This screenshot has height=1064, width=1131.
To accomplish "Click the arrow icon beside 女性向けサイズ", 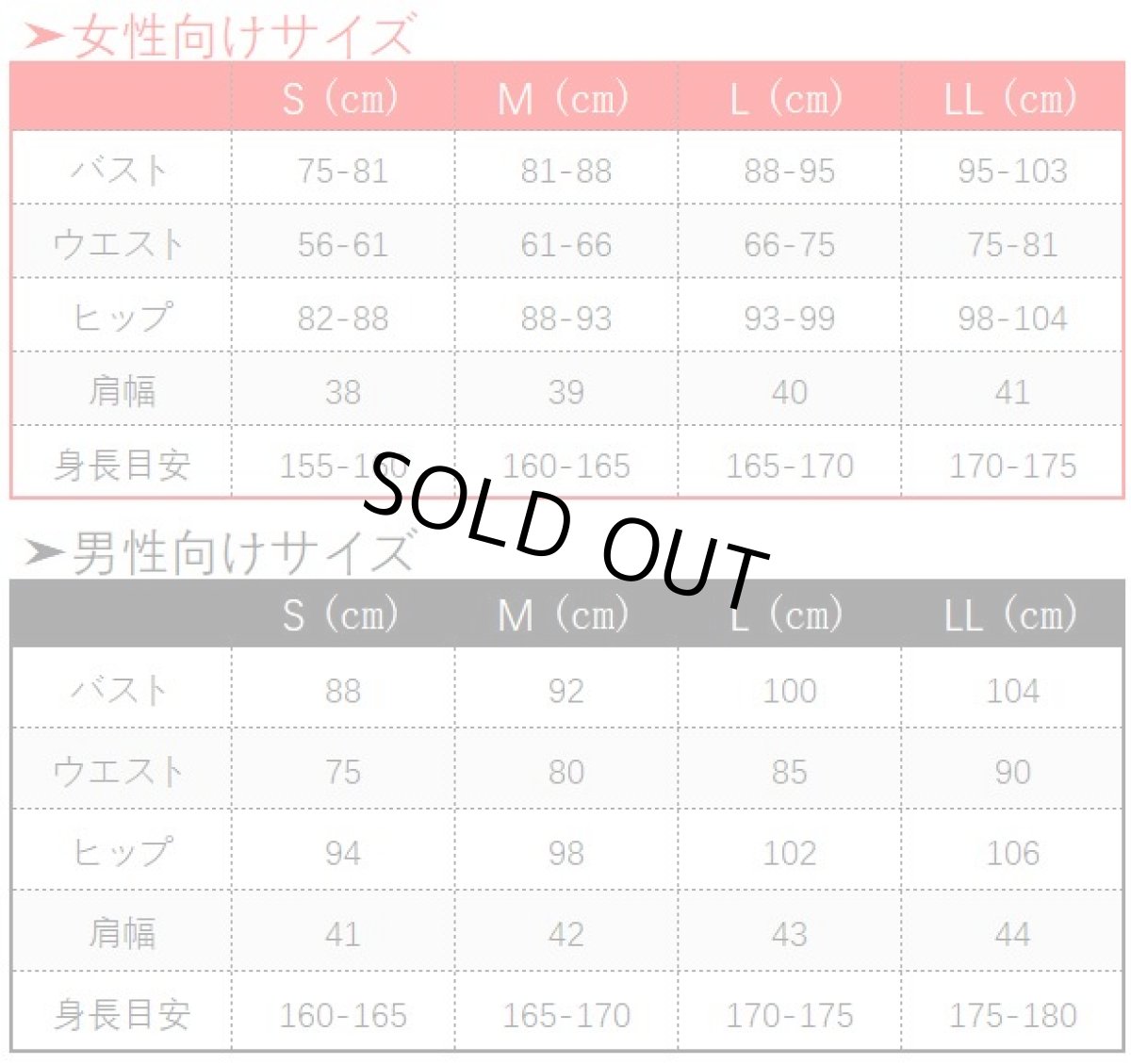I will (x=44, y=37).
